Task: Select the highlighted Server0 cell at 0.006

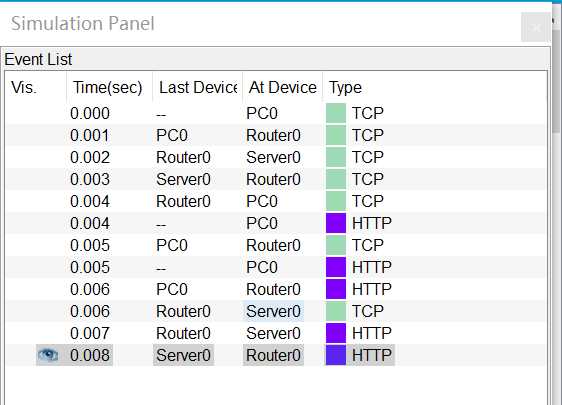Action: click(273, 311)
